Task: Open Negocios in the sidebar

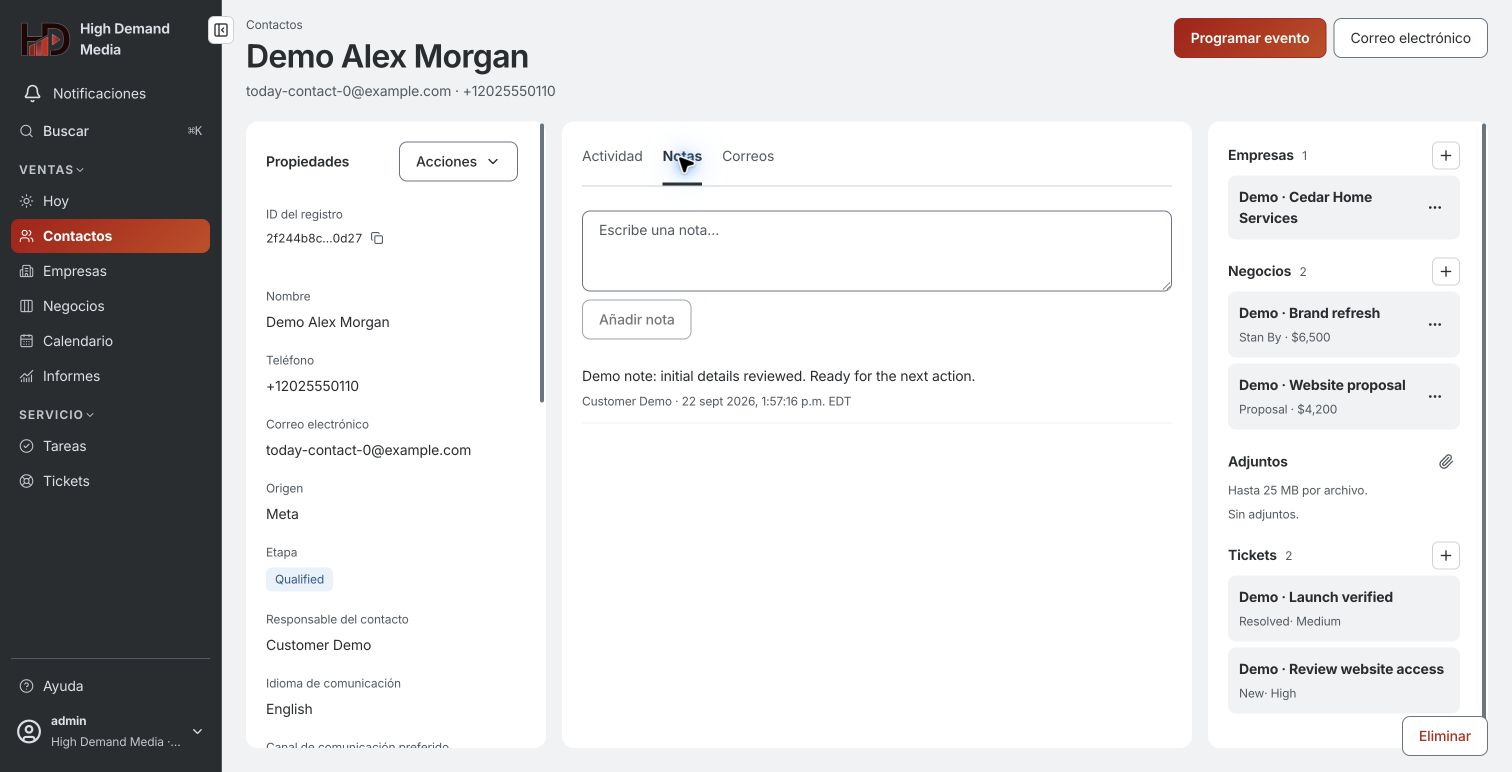Action: coord(110,306)
